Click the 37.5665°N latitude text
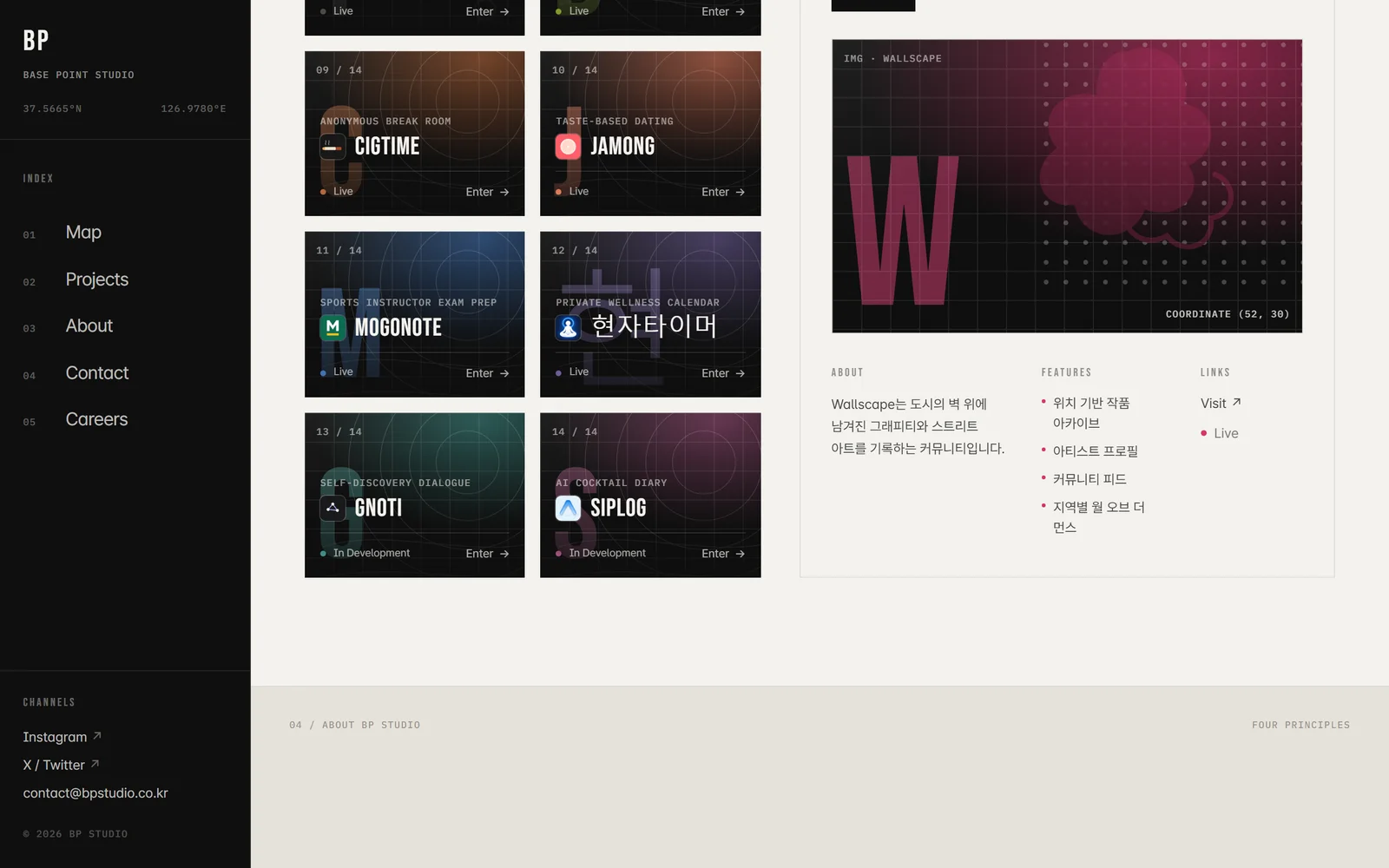The image size is (1389, 868). [x=52, y=108]
